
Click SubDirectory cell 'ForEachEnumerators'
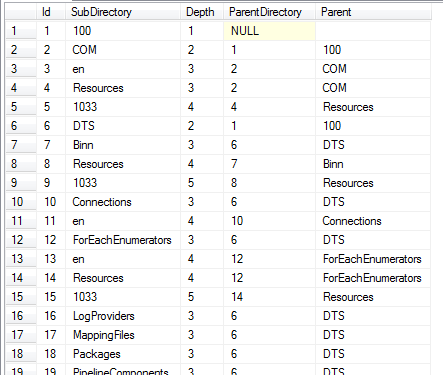(x=123, y=240)
